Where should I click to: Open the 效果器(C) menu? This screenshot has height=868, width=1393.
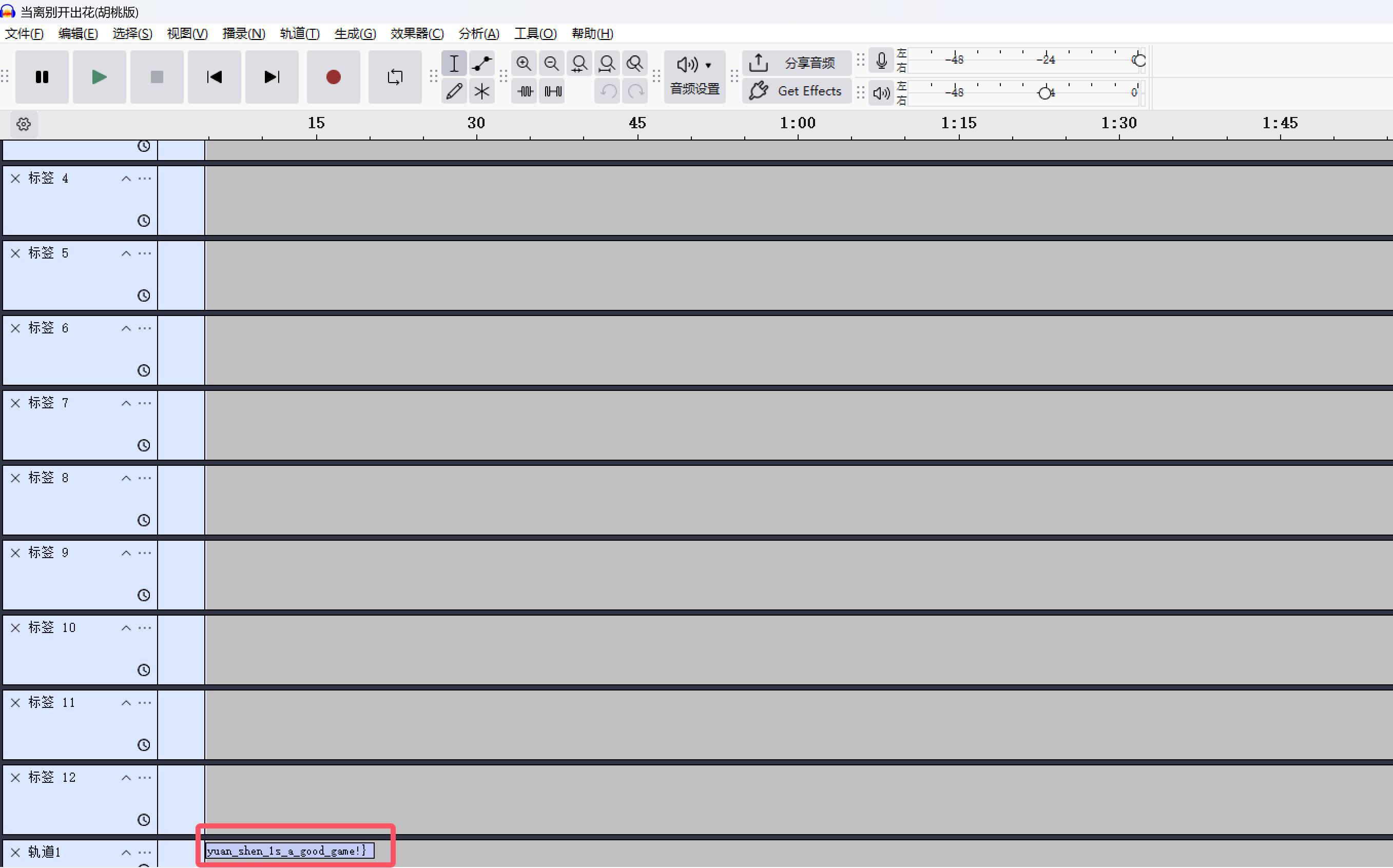[x=417, y=33]
